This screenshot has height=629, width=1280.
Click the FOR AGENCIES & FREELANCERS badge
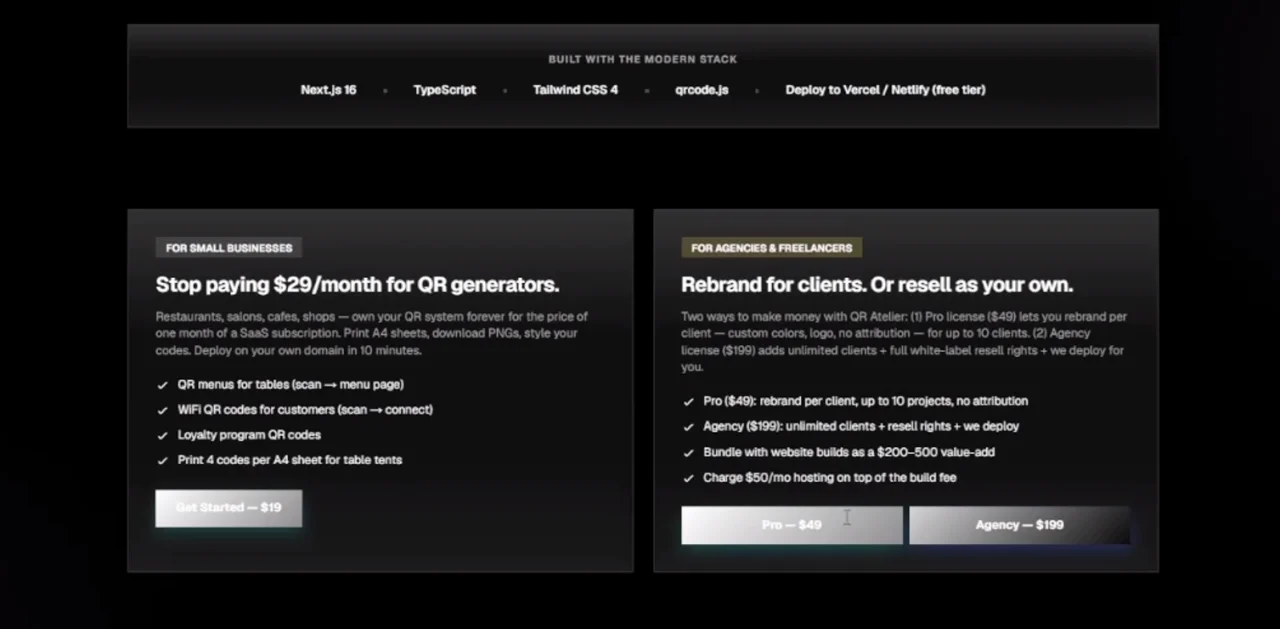click(x=771, y=248)
